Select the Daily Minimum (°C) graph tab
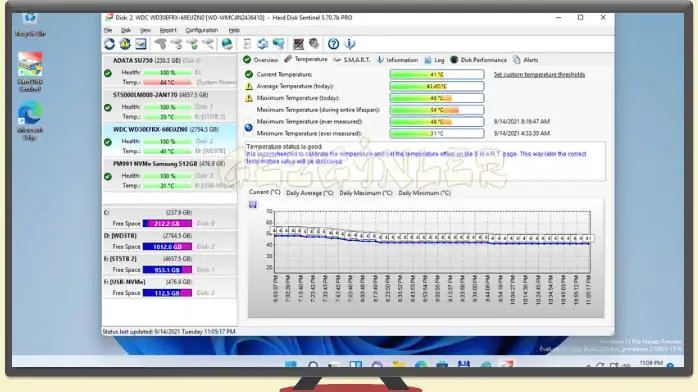This screenshot has height=392, width=698. 424,193
